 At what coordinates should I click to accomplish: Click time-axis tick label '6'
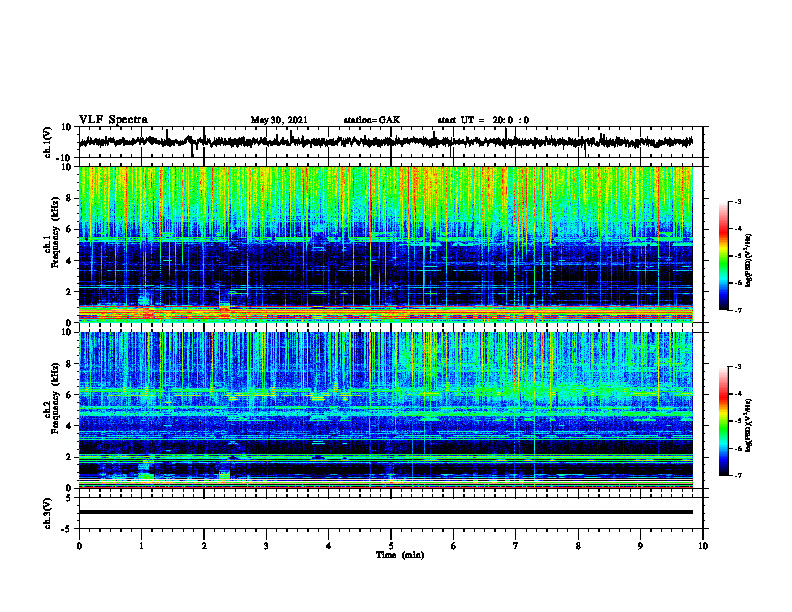coord(453,546)
